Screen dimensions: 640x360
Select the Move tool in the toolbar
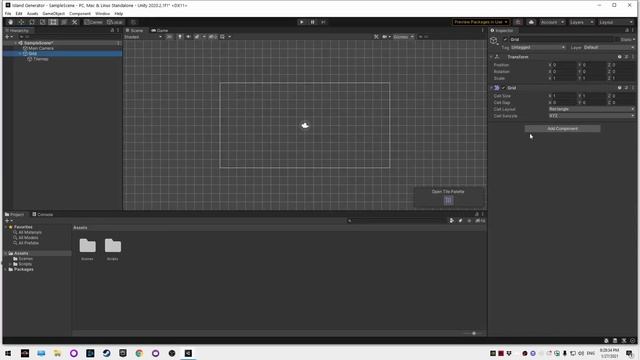(21, 22)
